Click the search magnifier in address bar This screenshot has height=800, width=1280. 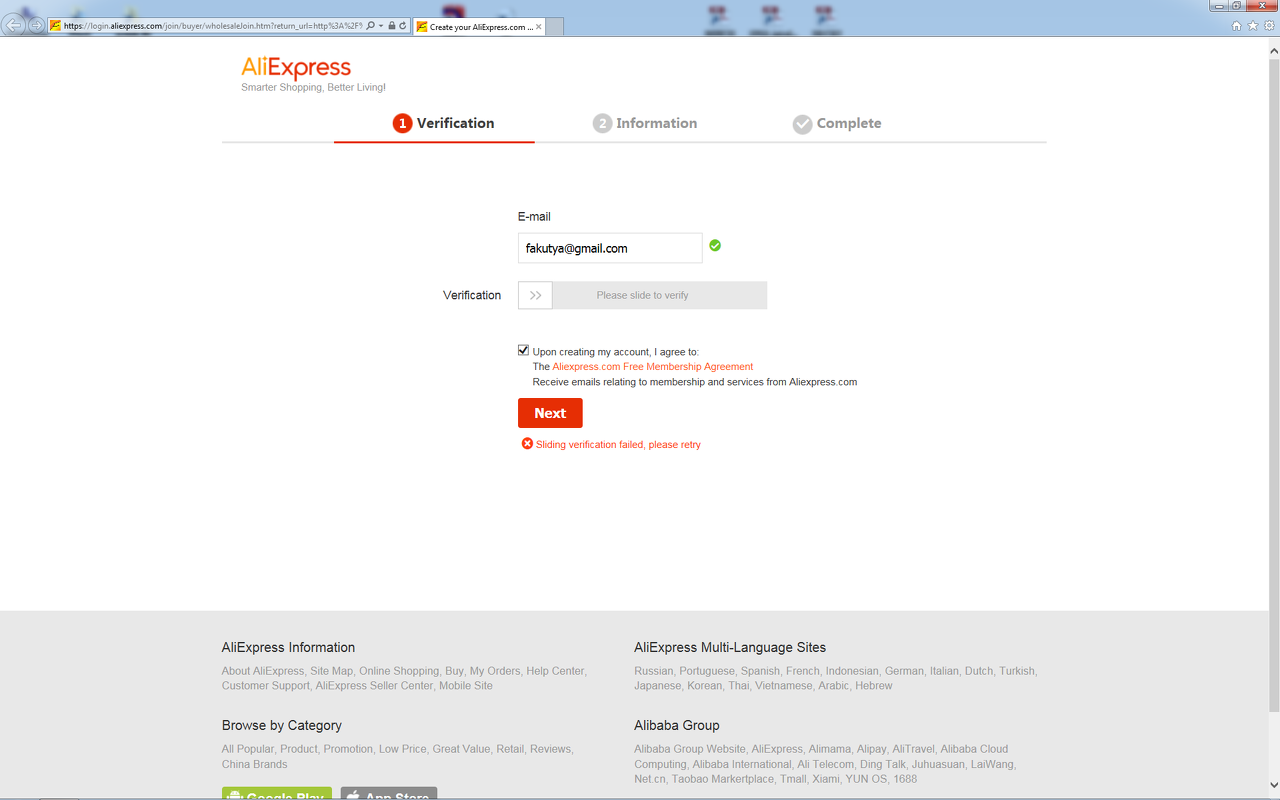coord(370,26)
